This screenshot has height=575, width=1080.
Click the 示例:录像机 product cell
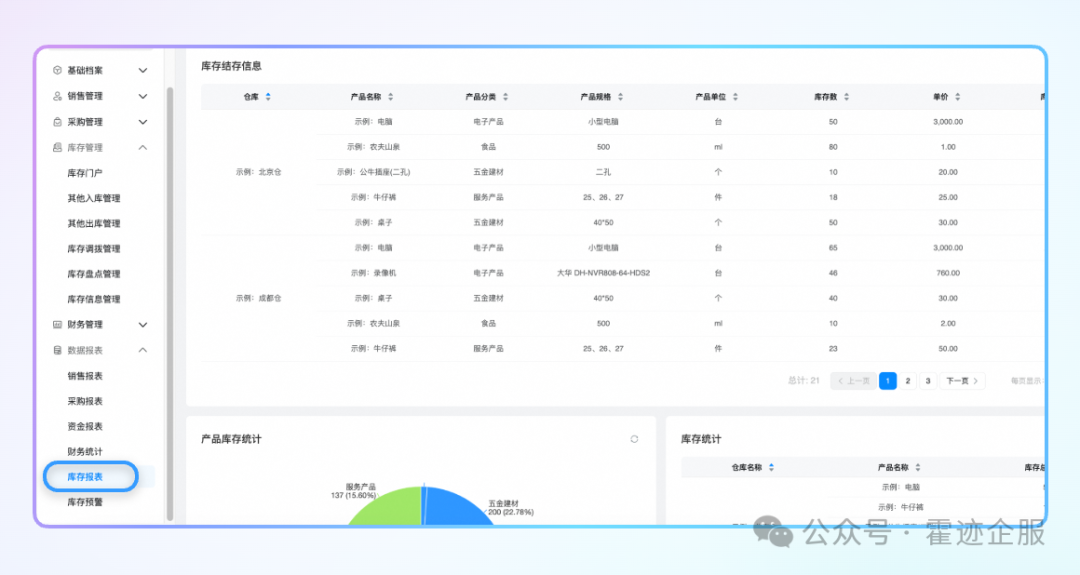pyautogui.click(x=373, y=273)
